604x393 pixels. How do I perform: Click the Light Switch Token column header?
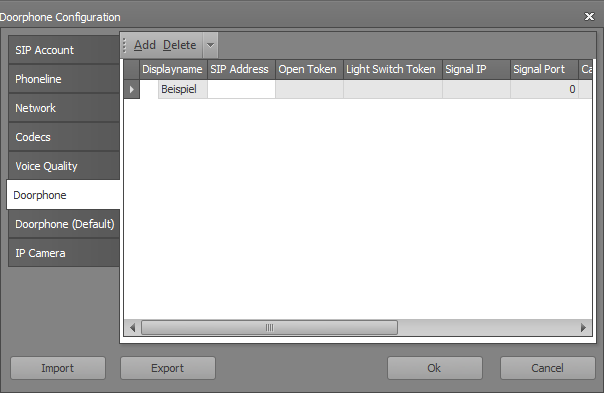click(x=393, y=69)
